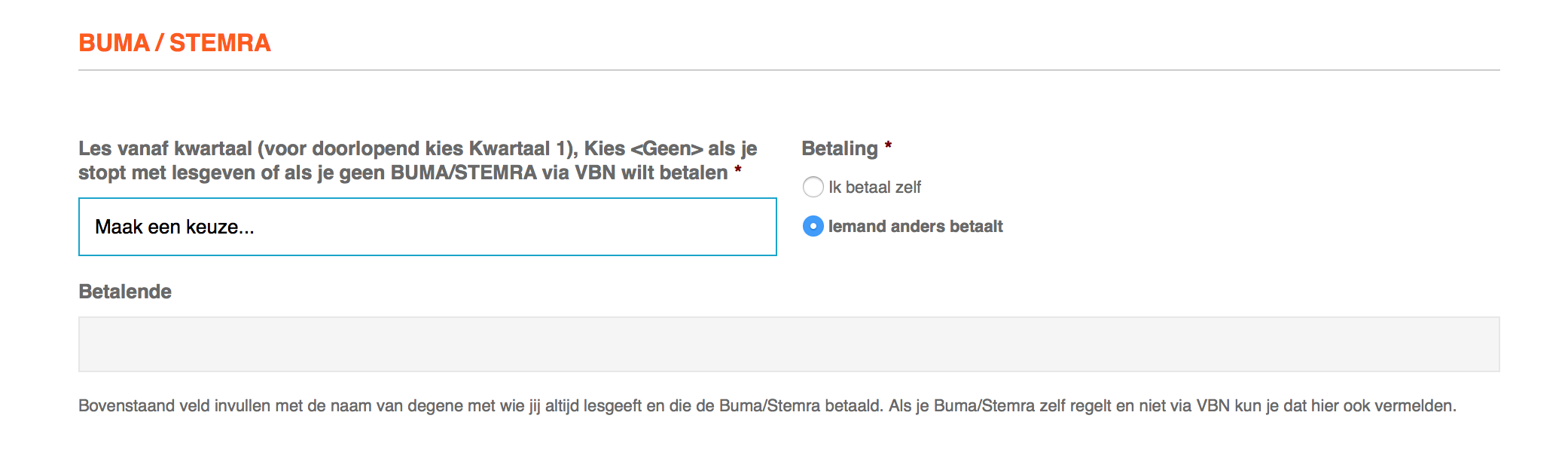This screenshot has height=449, width=1568.
Task: Click the word 'STEMRA' in the orange heading
Action: point(220,43)
